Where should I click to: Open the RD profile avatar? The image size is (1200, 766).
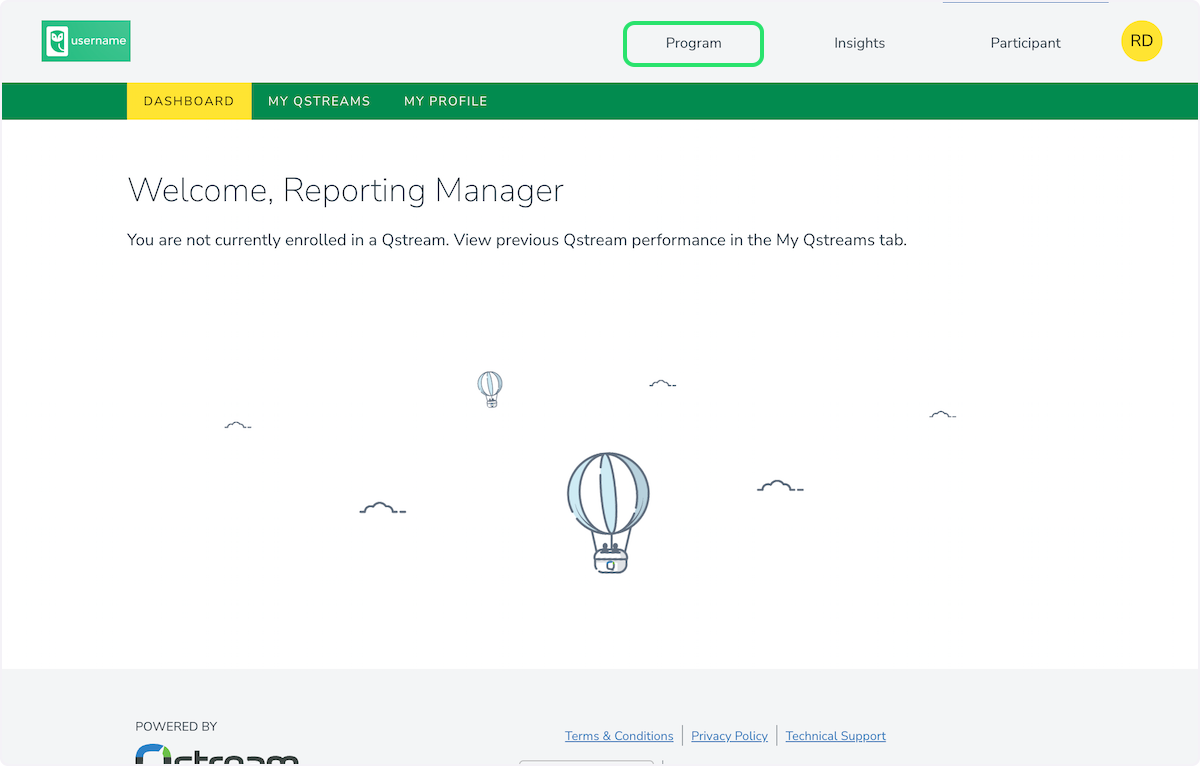pyautogui.click(x=1141, y=41)
